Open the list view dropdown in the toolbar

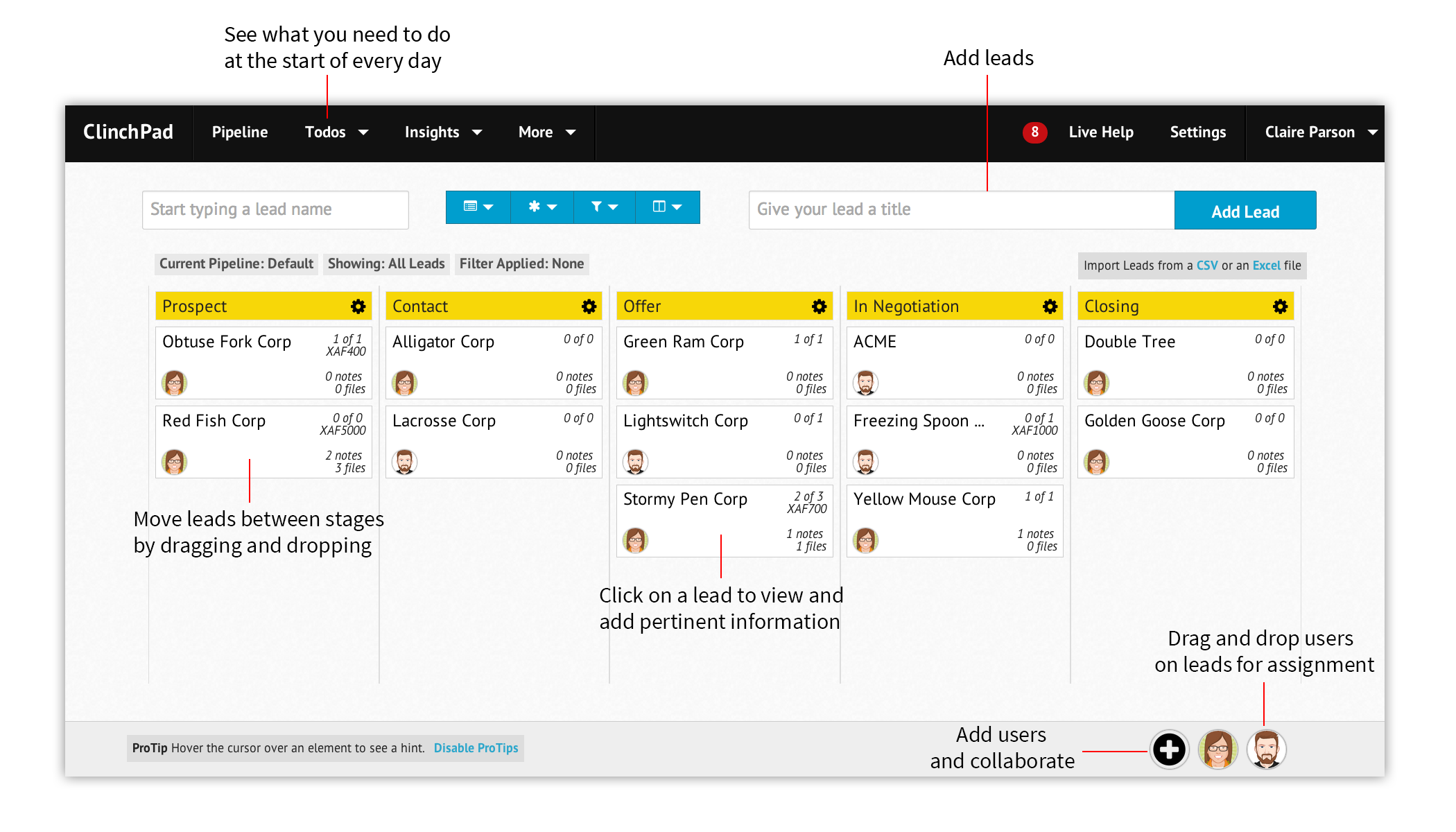coord(478,207)
